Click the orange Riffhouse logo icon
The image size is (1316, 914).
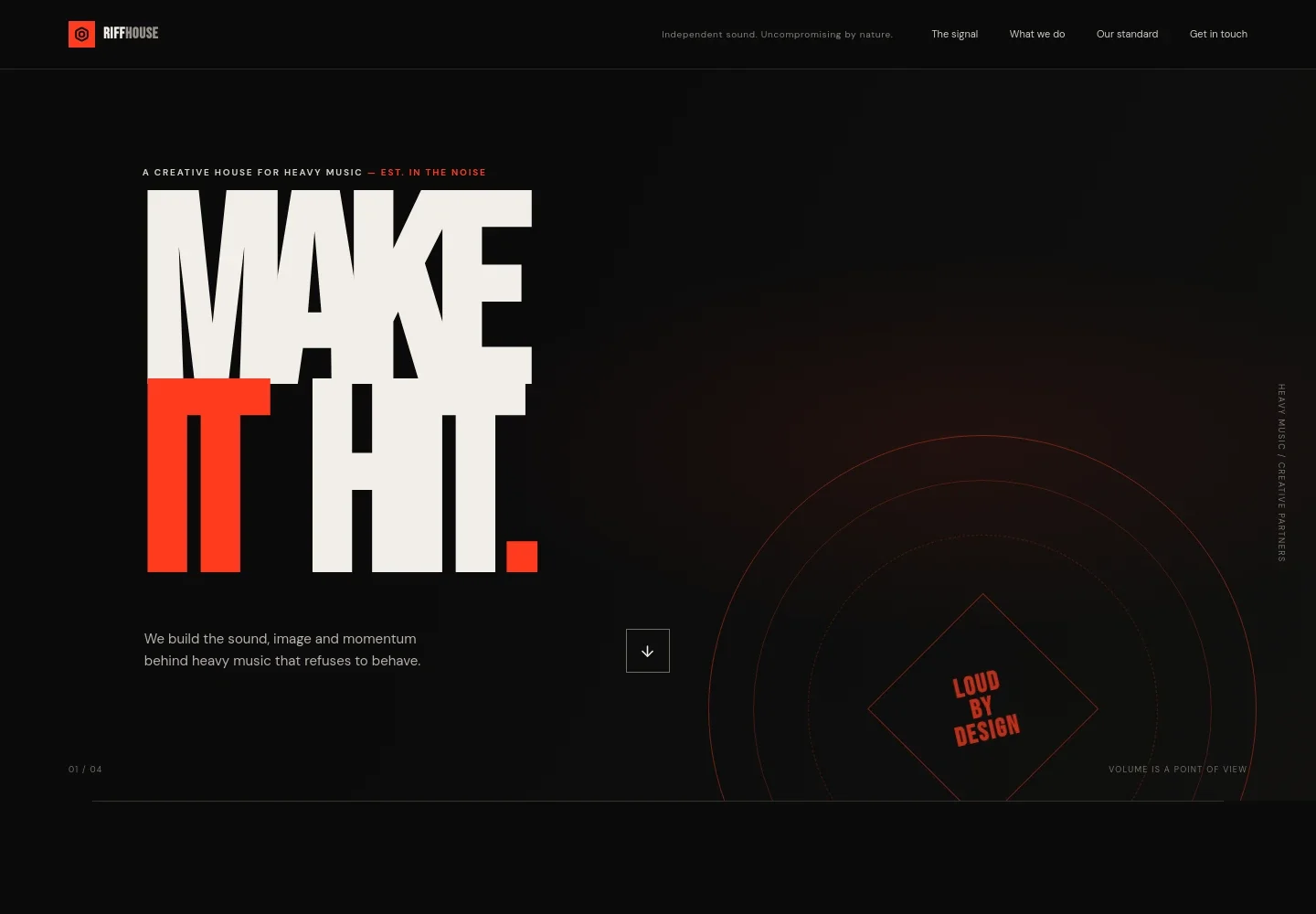[81, 34]
